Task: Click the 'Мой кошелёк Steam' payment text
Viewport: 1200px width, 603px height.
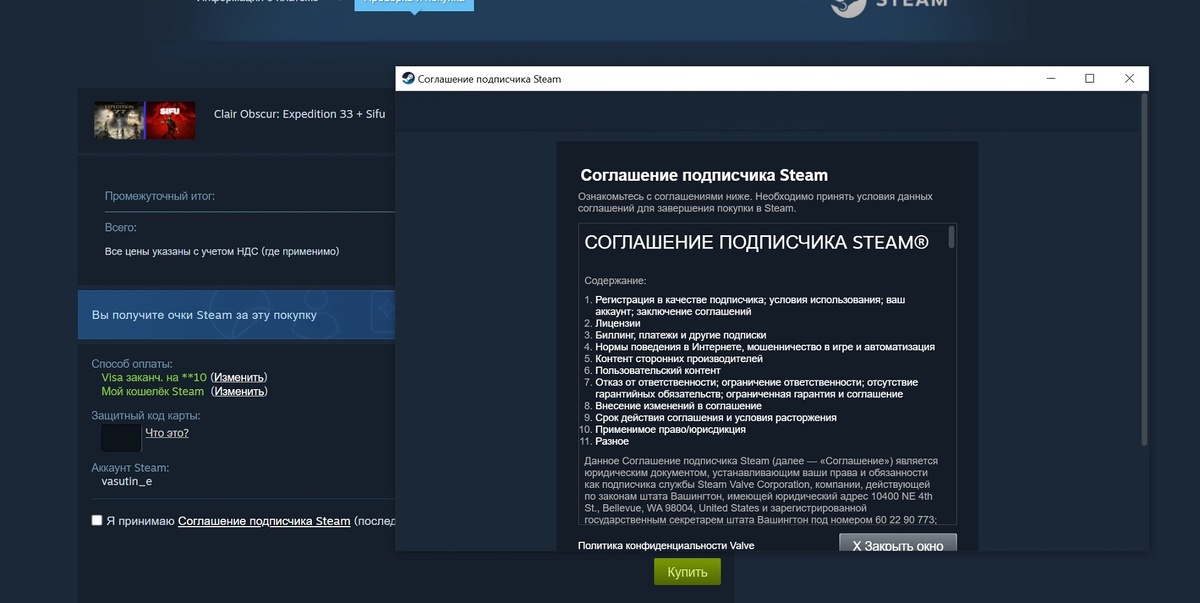Action: pos(153,392)
